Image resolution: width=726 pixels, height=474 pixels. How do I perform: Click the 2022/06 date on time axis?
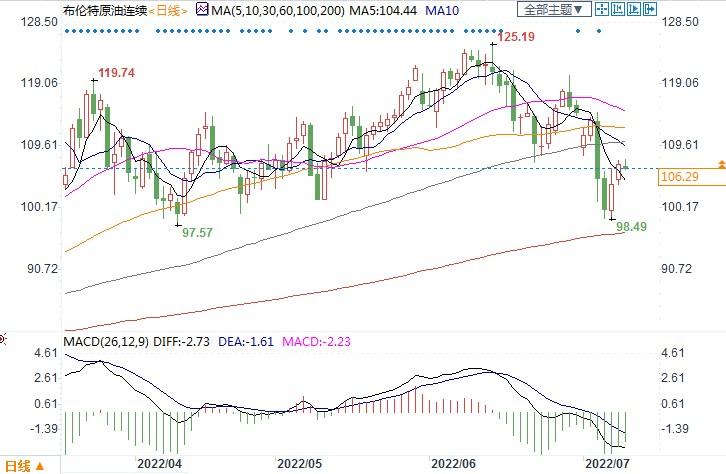(451, 465)
